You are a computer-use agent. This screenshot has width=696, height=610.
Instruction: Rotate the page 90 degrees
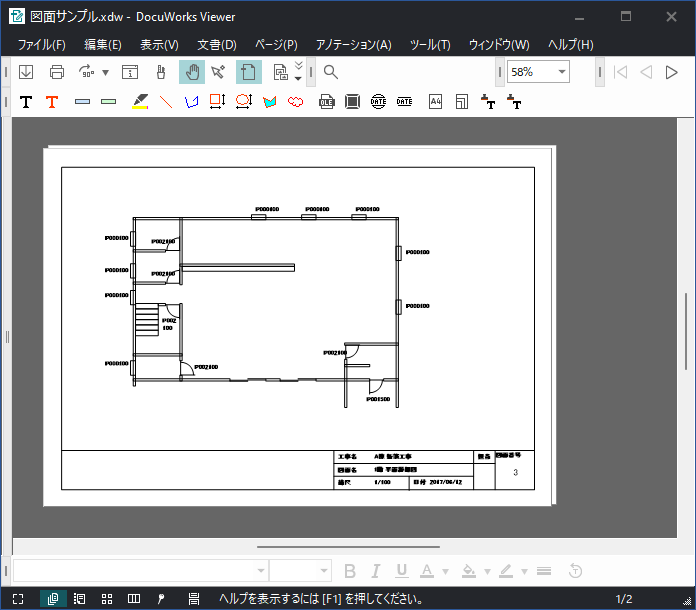[x=86, y=72]
